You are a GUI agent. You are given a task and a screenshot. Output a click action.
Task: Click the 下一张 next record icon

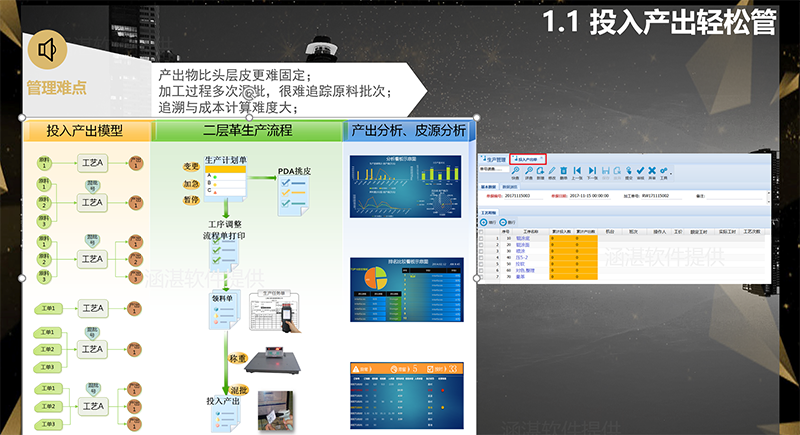591,172
